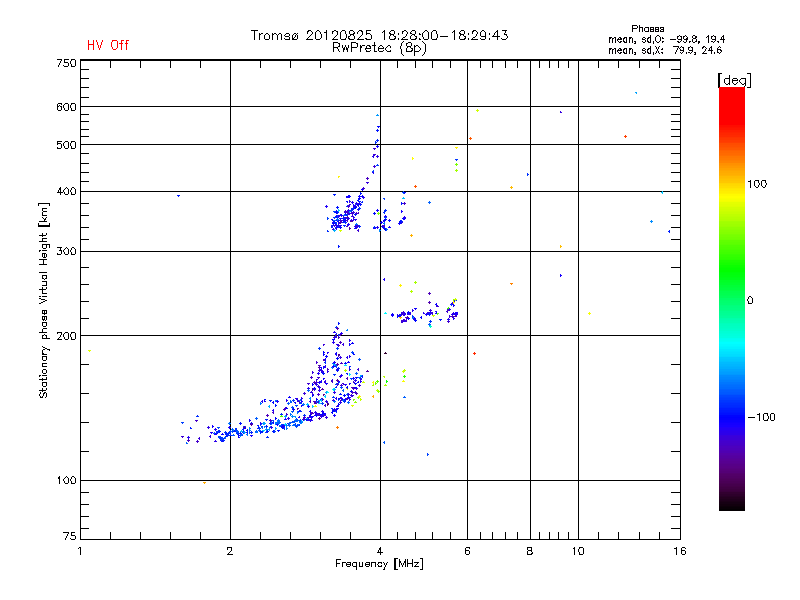This screenshot has height=600, width=800.
Task: Click the 'Phases' statistics heading
Action: point(647,29)
